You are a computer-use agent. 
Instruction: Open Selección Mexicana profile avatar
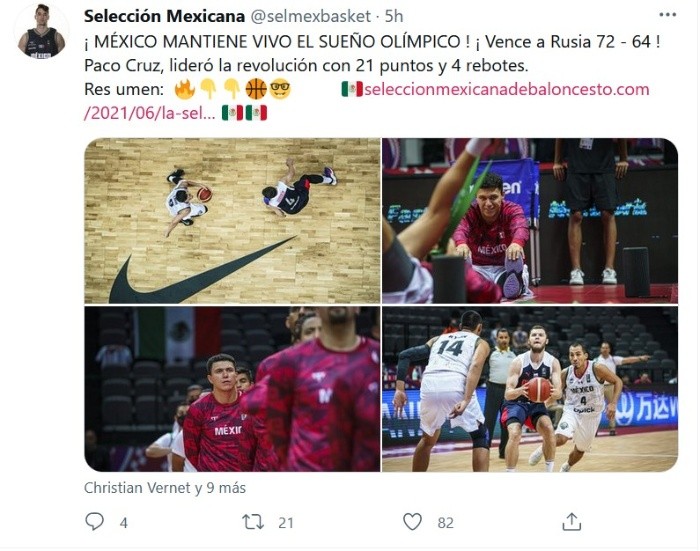point(42,31)
